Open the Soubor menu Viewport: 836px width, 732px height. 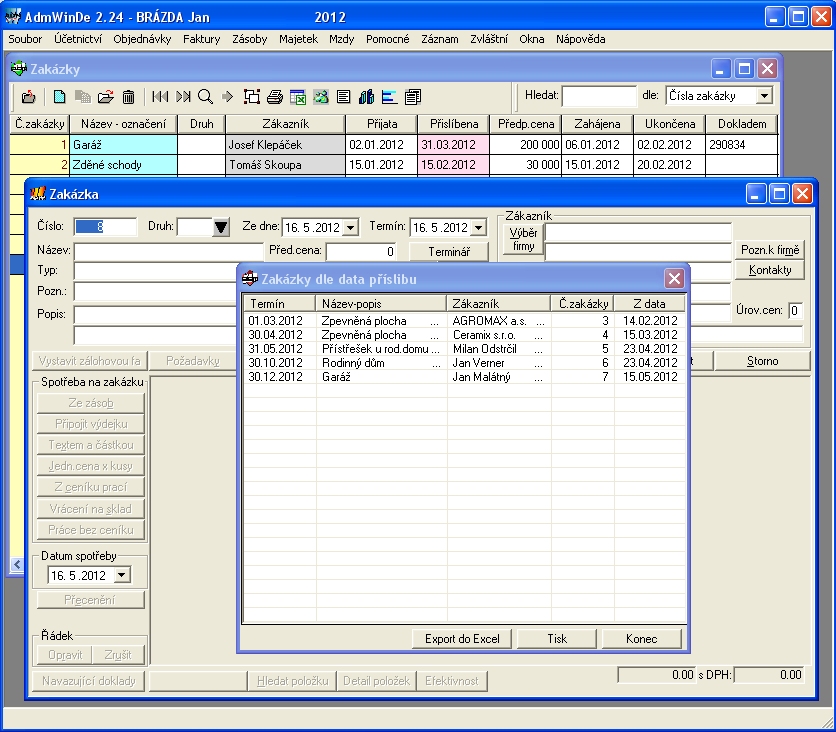[x=25, y=39]
